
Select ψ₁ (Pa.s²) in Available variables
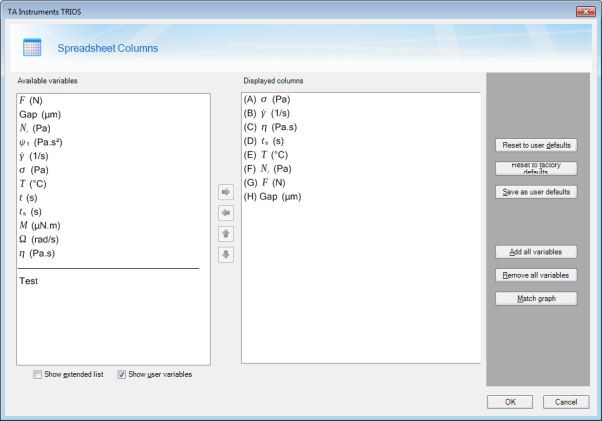(x=41, y=142)
